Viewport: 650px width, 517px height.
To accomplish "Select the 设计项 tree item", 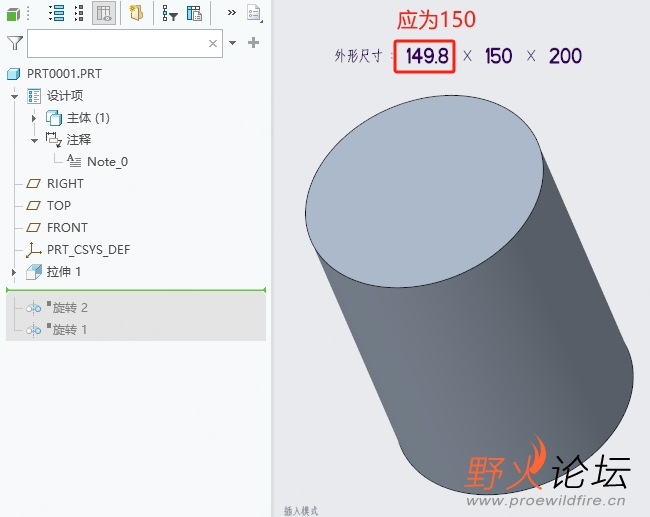I will [x=65, y=96].
